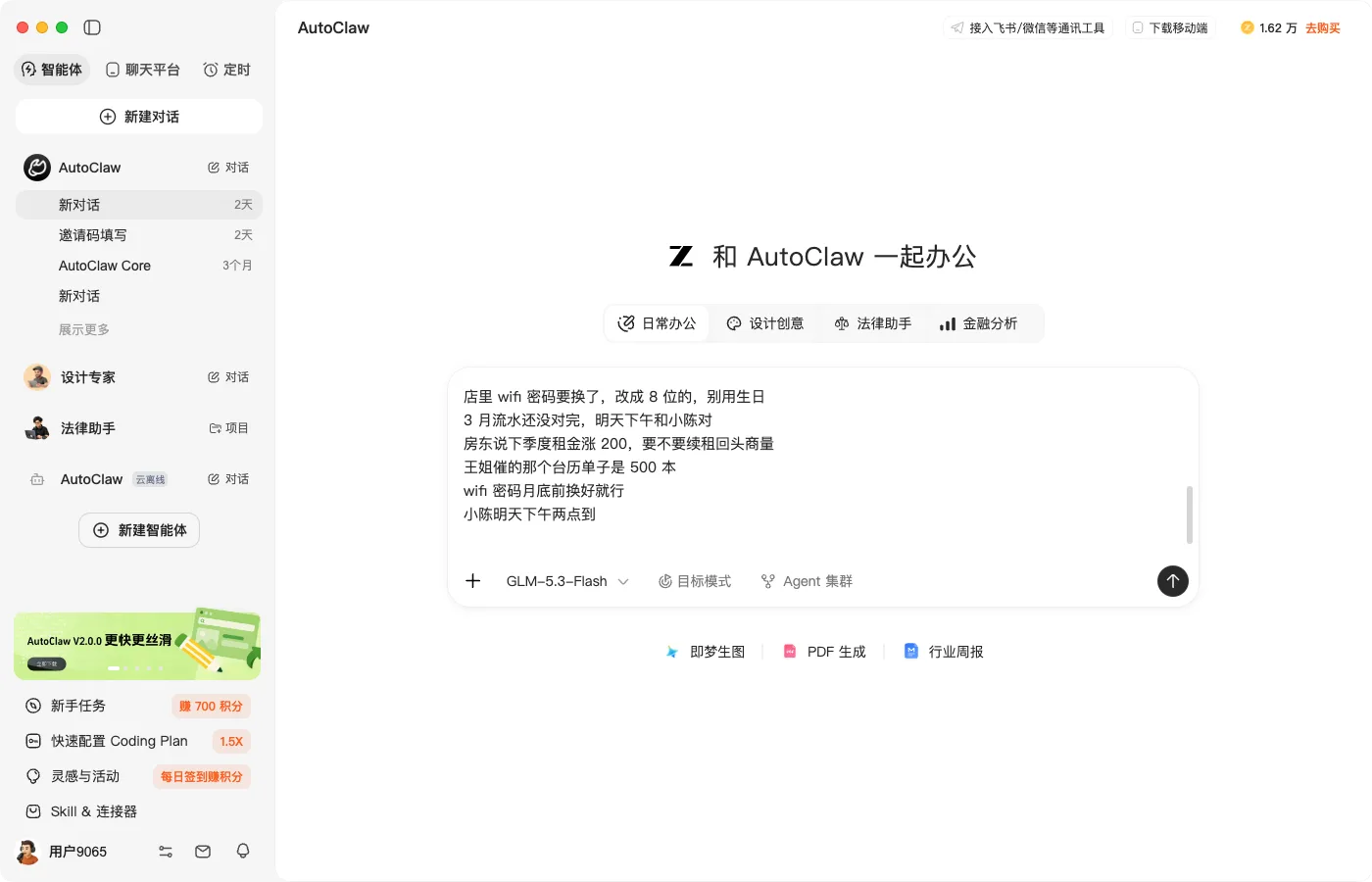
Task: Click the message input scrollbar
Action: point(1190,514)
